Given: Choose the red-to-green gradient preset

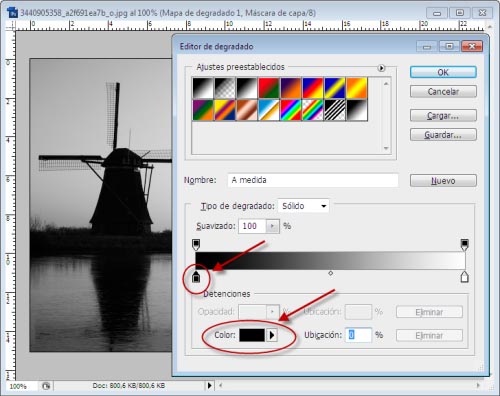Looking at the screenshot, I should point(269,88).
